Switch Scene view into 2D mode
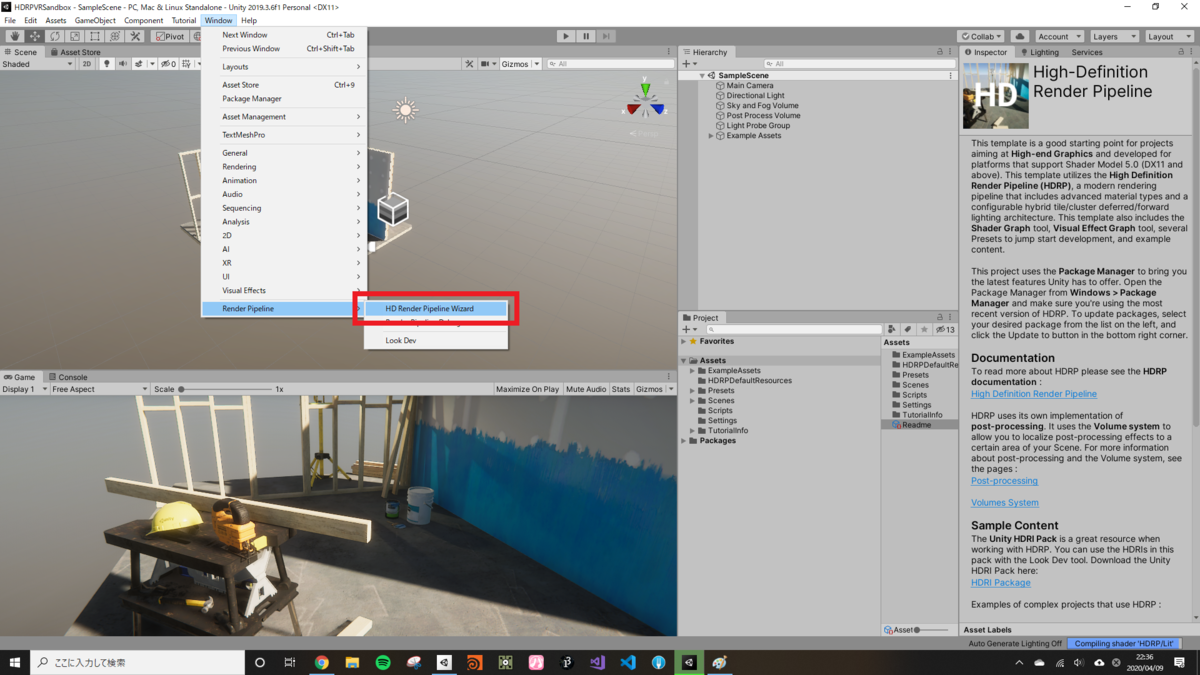The image size is (1200, 675). [x=85, y=63]
